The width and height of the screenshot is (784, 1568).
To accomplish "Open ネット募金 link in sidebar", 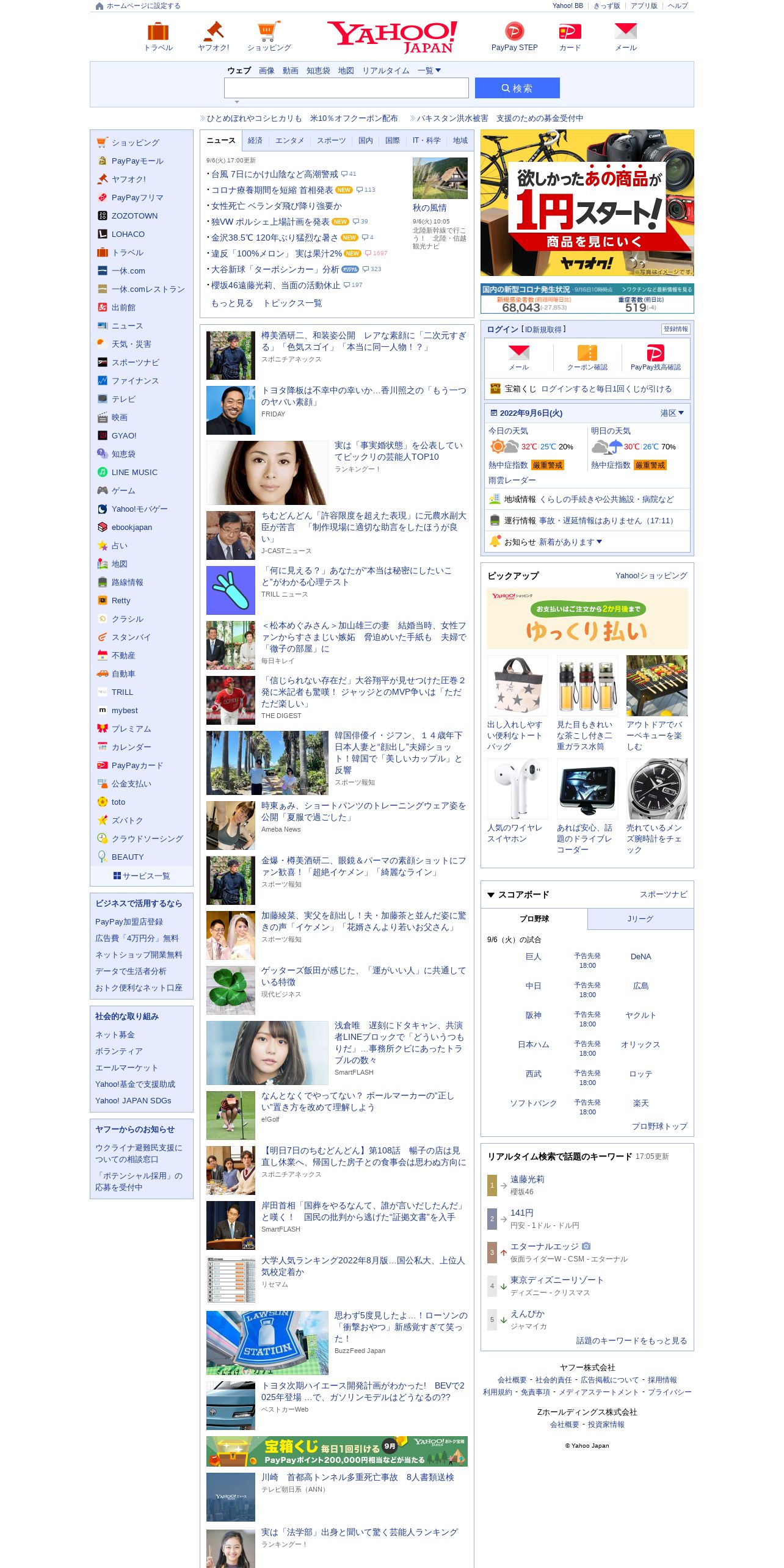I will (115, 1035).
